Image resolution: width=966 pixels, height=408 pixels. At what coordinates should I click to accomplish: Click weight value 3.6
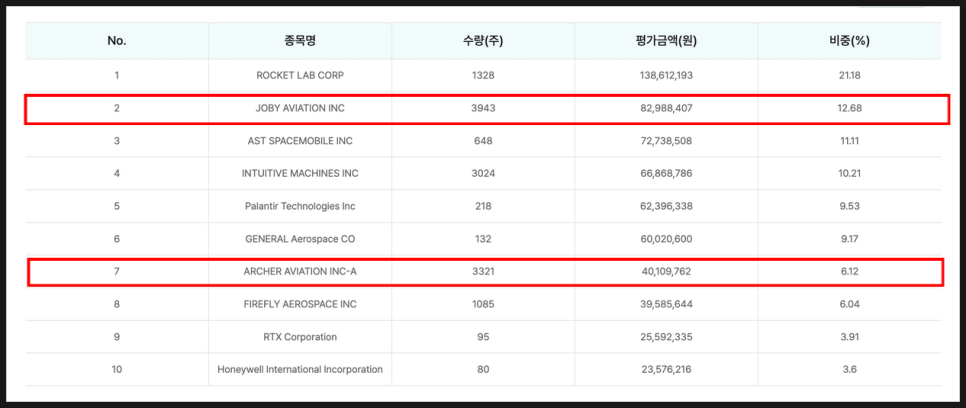(850, 369)
